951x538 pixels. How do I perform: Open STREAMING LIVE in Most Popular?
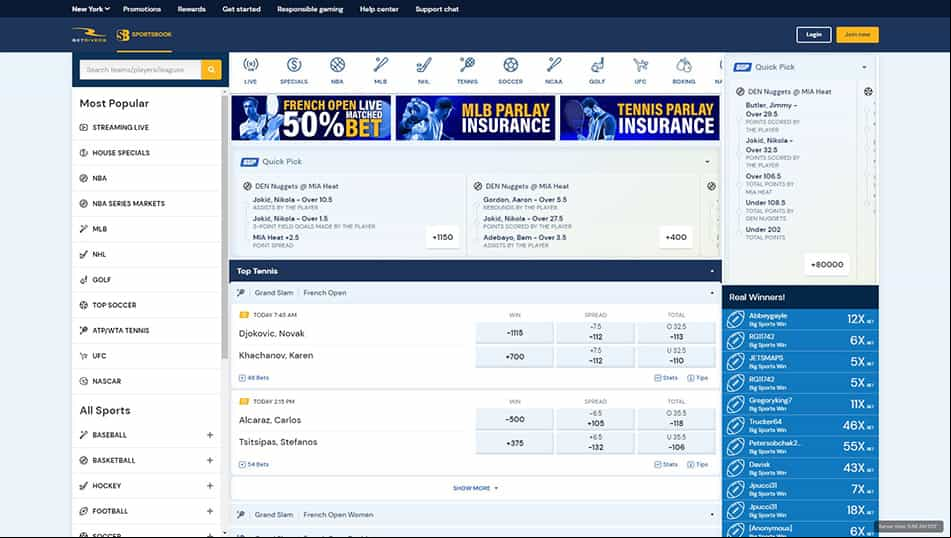146,127
